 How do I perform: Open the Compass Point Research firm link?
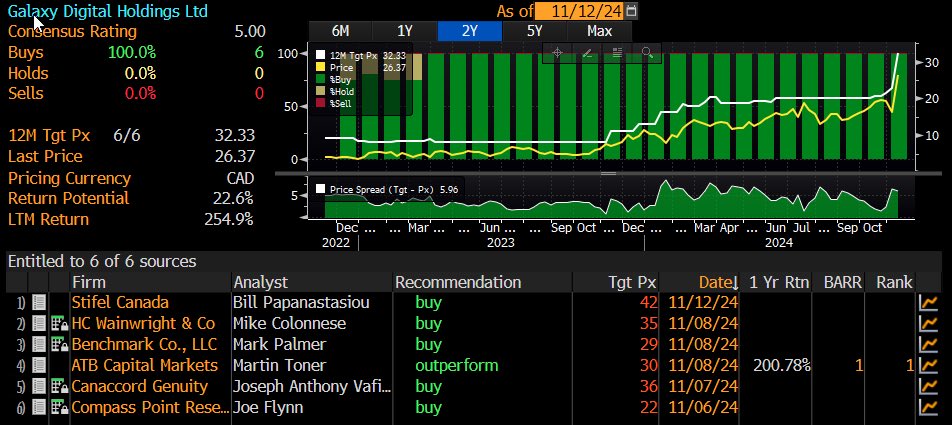151,407
